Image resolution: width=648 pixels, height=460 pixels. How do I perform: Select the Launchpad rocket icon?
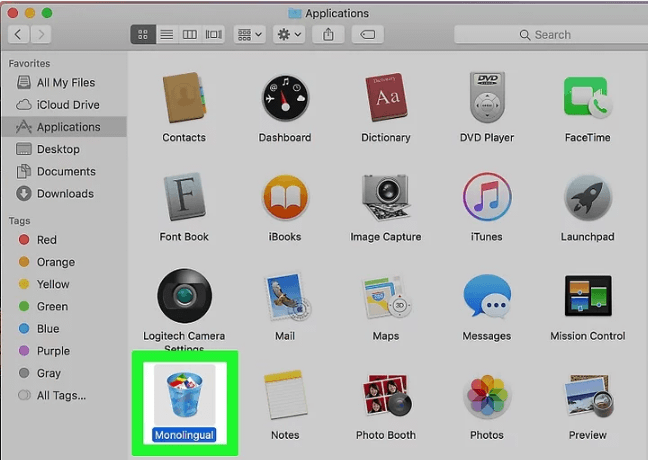pos(588,198)
